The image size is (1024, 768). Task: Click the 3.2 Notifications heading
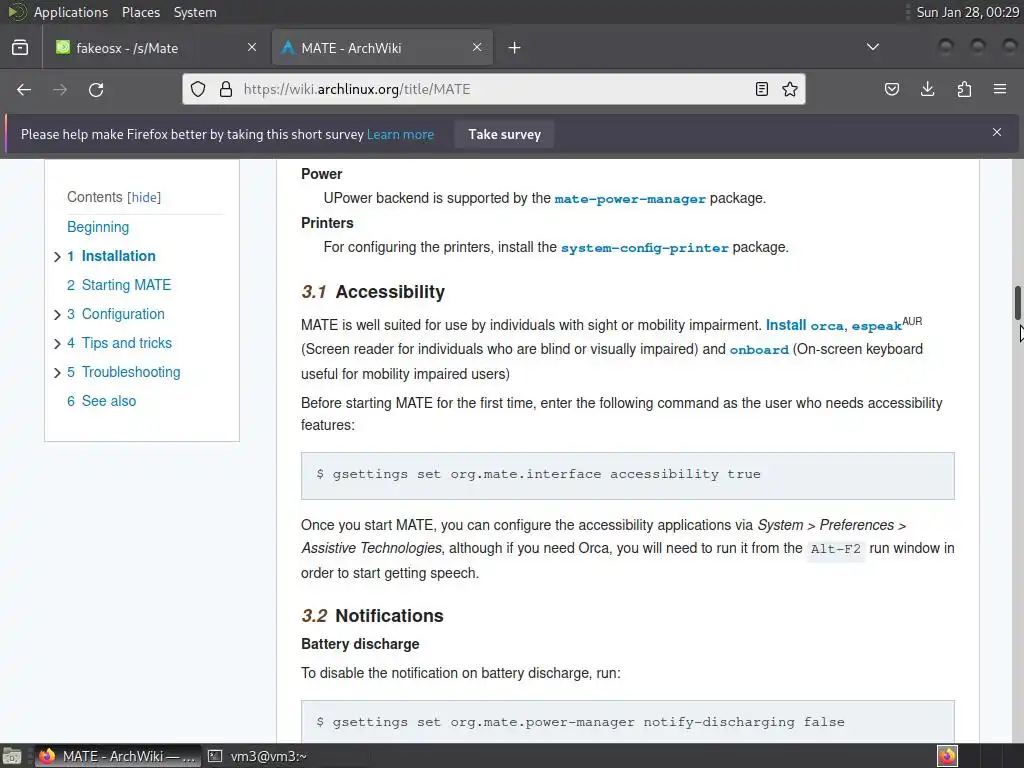tap(372, 616)
